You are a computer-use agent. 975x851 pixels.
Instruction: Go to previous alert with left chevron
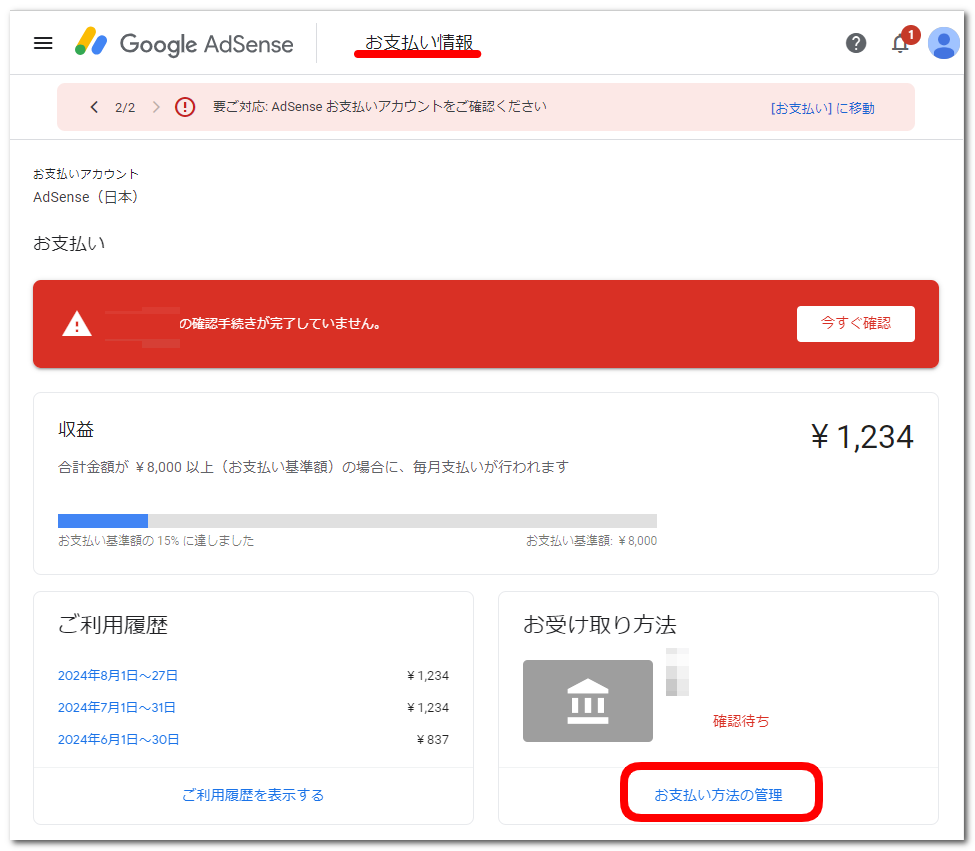click(x=94, y=107)
